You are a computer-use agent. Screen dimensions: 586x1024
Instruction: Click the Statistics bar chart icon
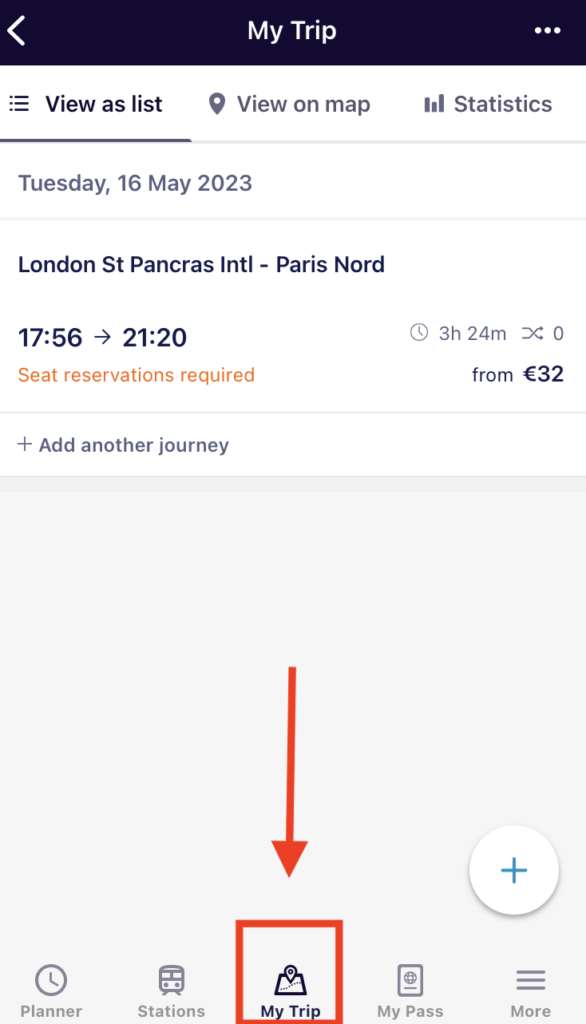point(434,104)
